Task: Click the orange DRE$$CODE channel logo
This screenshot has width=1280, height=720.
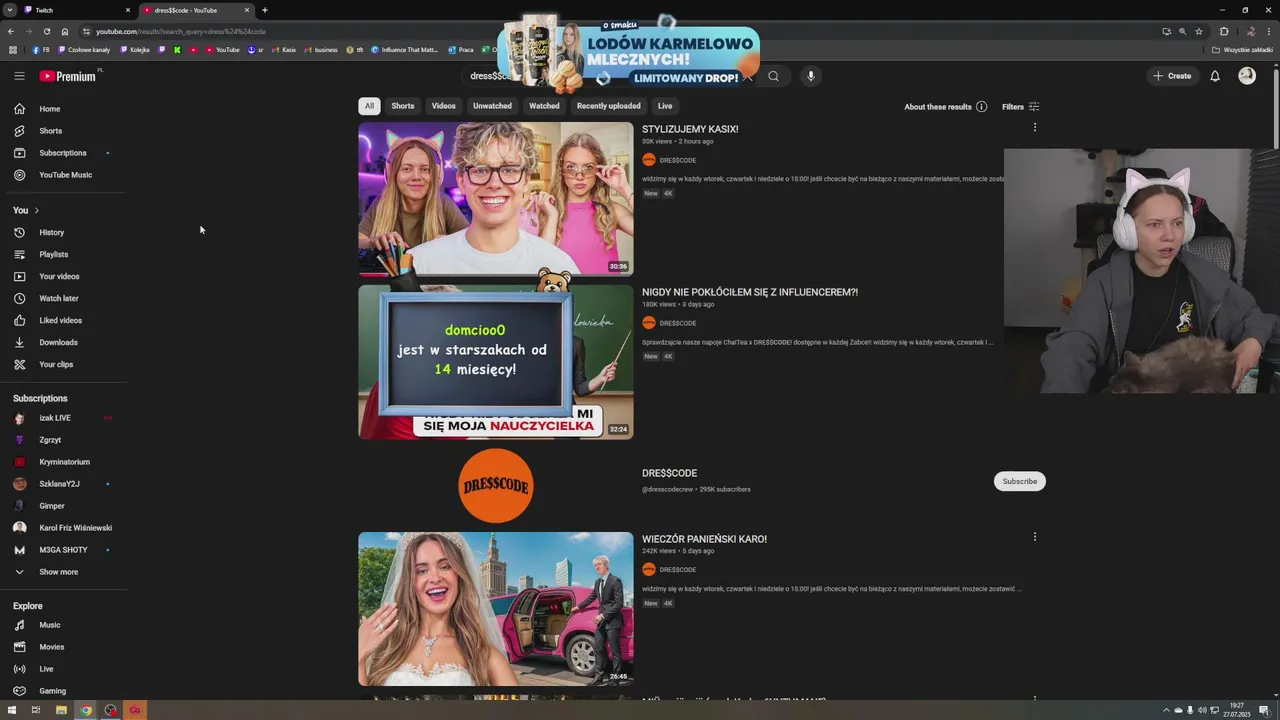Action: tap(496, 485)
